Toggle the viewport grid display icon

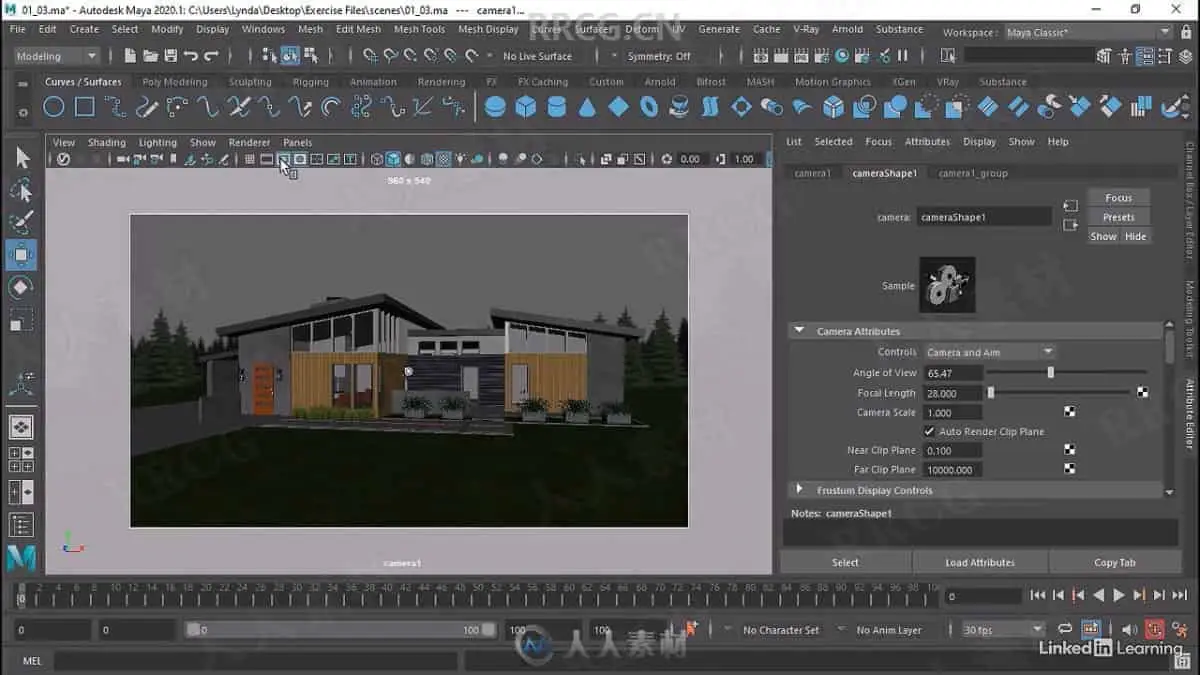250,159
